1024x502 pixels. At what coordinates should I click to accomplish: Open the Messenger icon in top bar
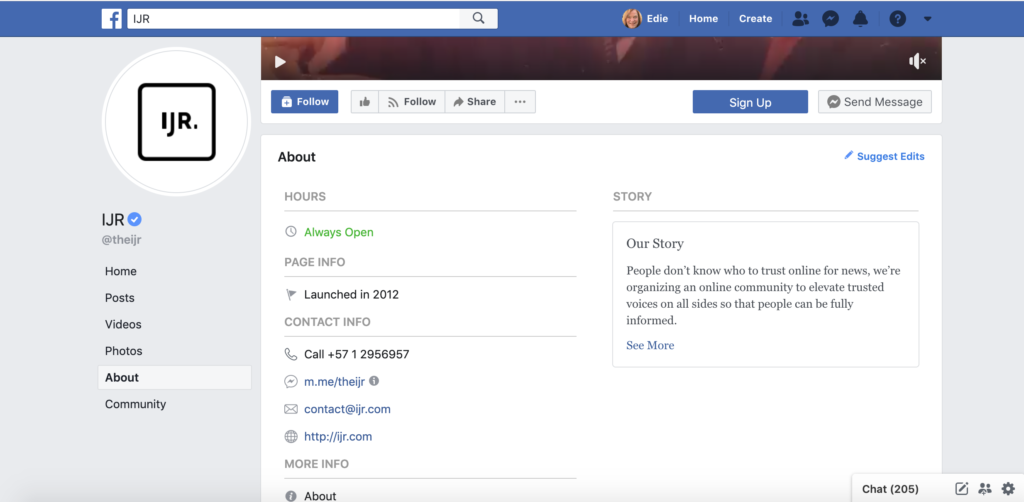[x=830, y=19]
